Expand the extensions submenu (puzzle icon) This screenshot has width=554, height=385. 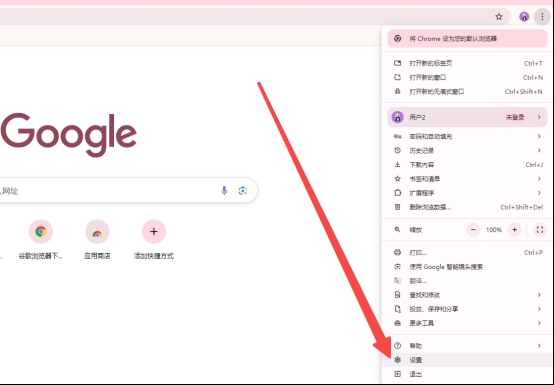(467, 193)
